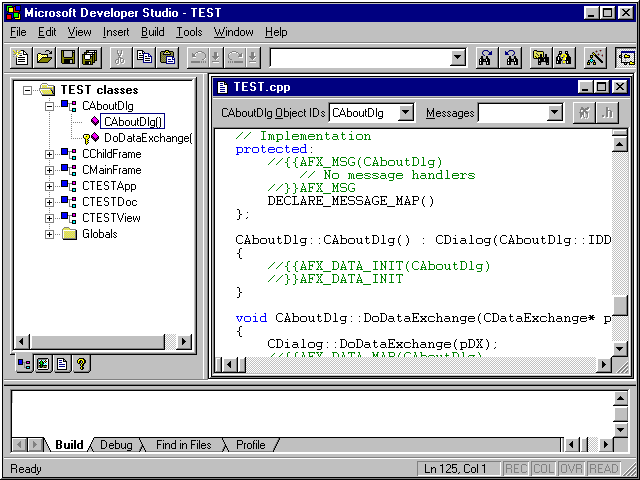Open the Build menu
The width and height of the screenshot is (640, 480).
[152, 32]
